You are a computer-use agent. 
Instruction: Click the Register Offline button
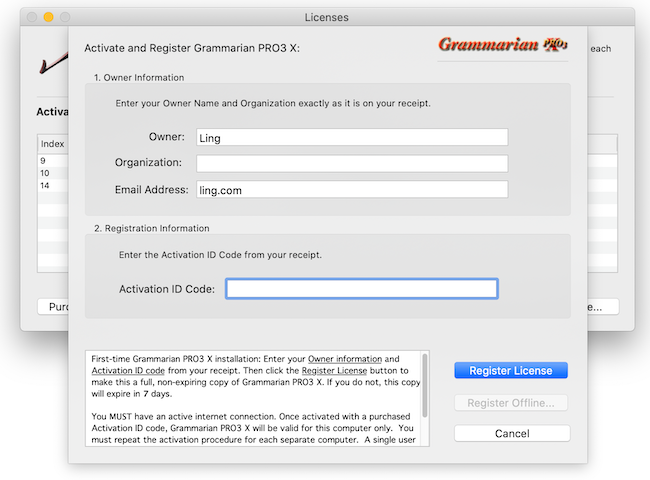coord(511,402)
